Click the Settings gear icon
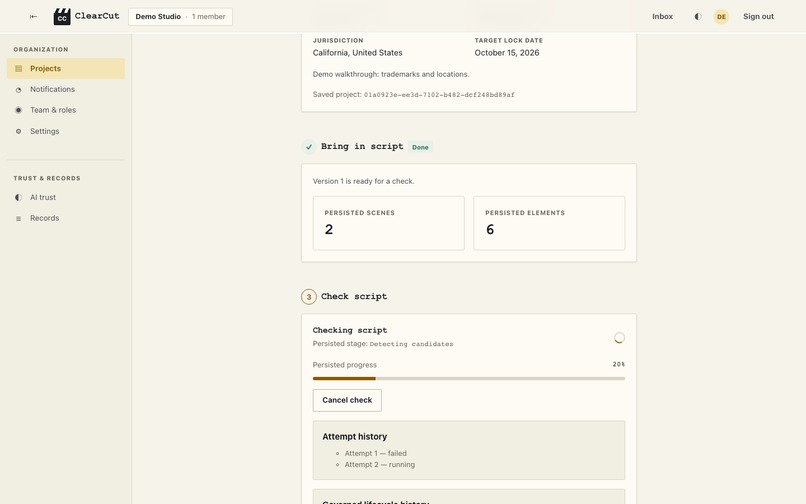 [x=19, y=131]
